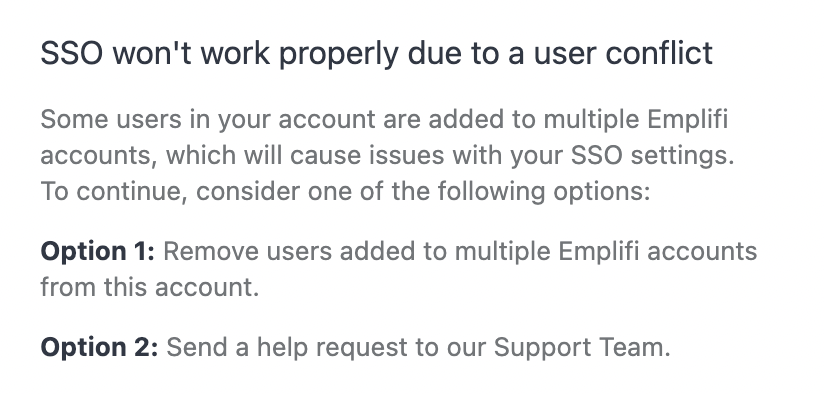Click "which will cause issues" phrase
The height and width of the screenshot is (394, 824).
[x=305, y=155]
